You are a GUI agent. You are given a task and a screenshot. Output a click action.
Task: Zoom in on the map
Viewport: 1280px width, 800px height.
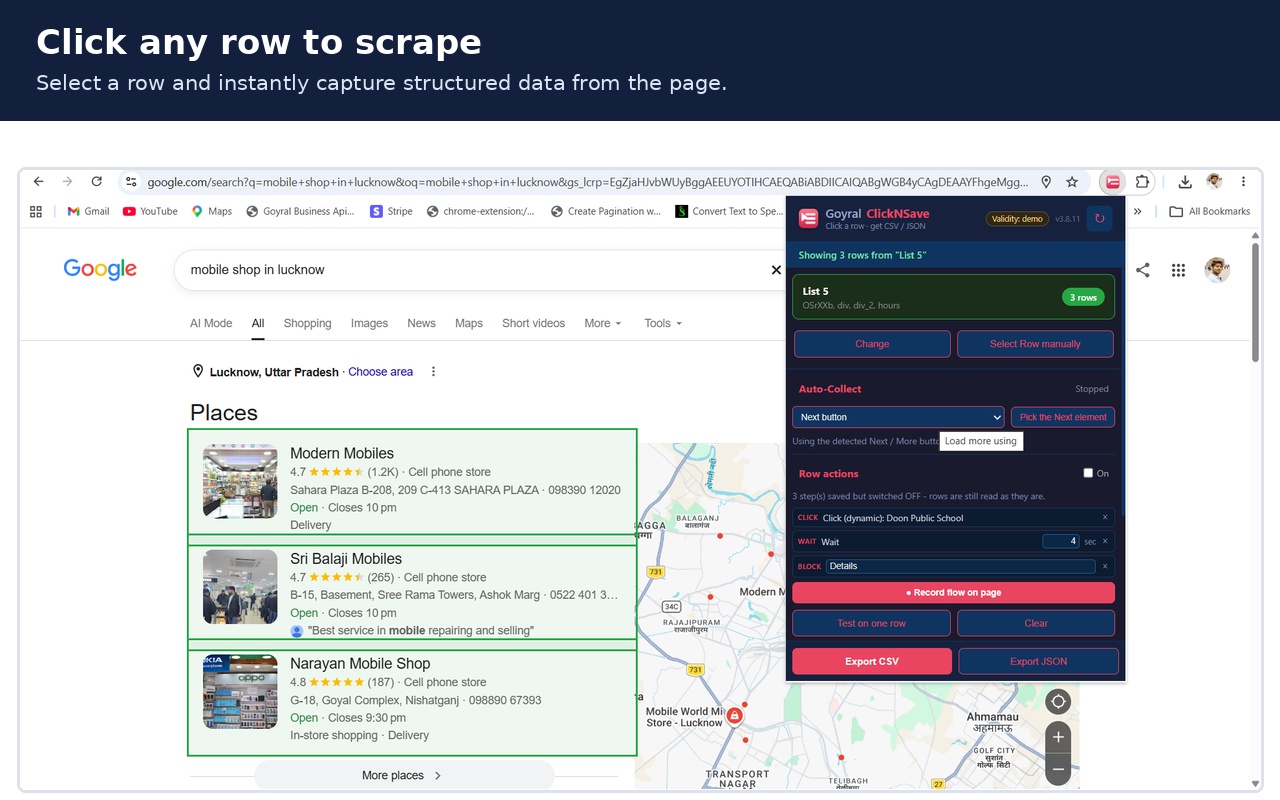1058,738
